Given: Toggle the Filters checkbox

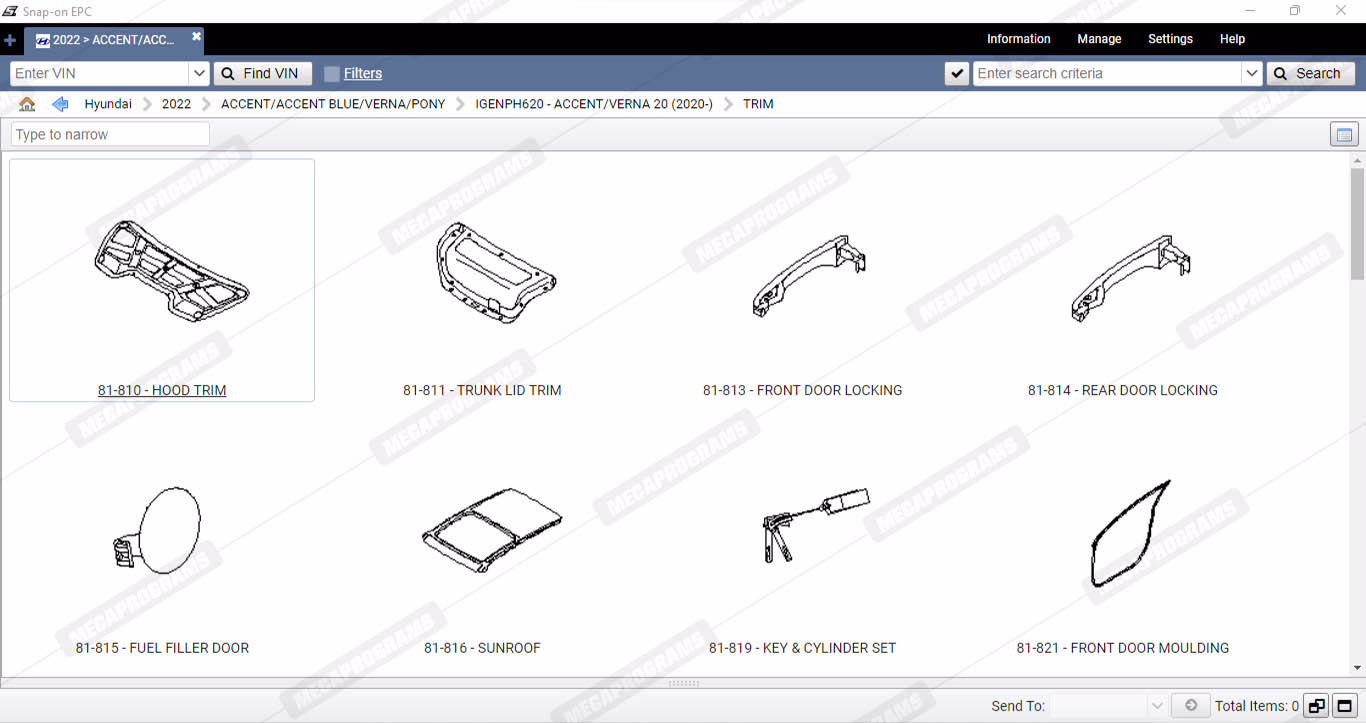Looking at the screenshot, I should (x=332, y=74).
